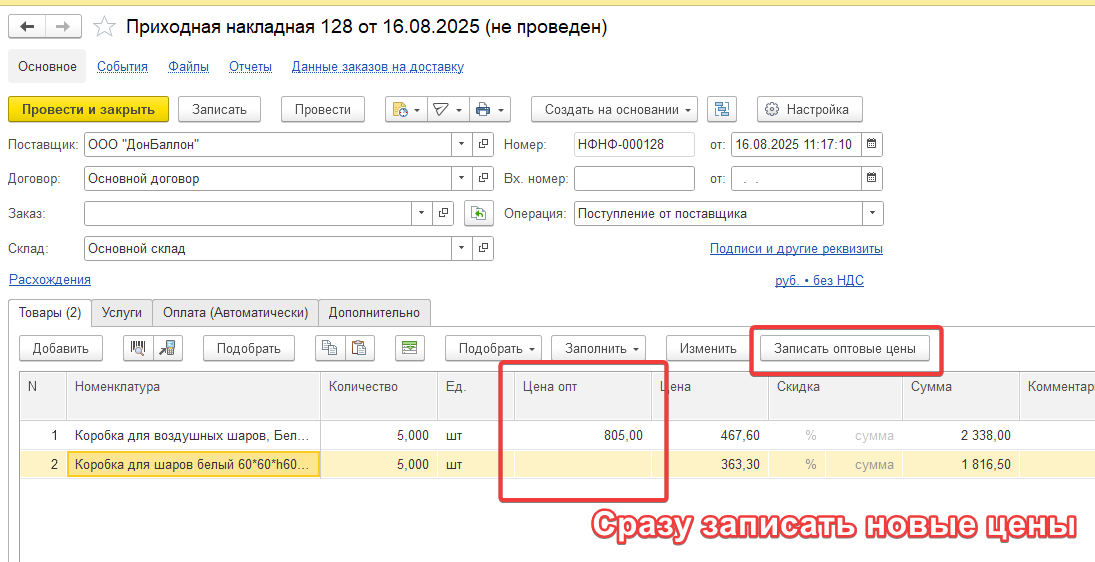
Task: Switch to the Дополнительно tab
Action: point(374,313)
